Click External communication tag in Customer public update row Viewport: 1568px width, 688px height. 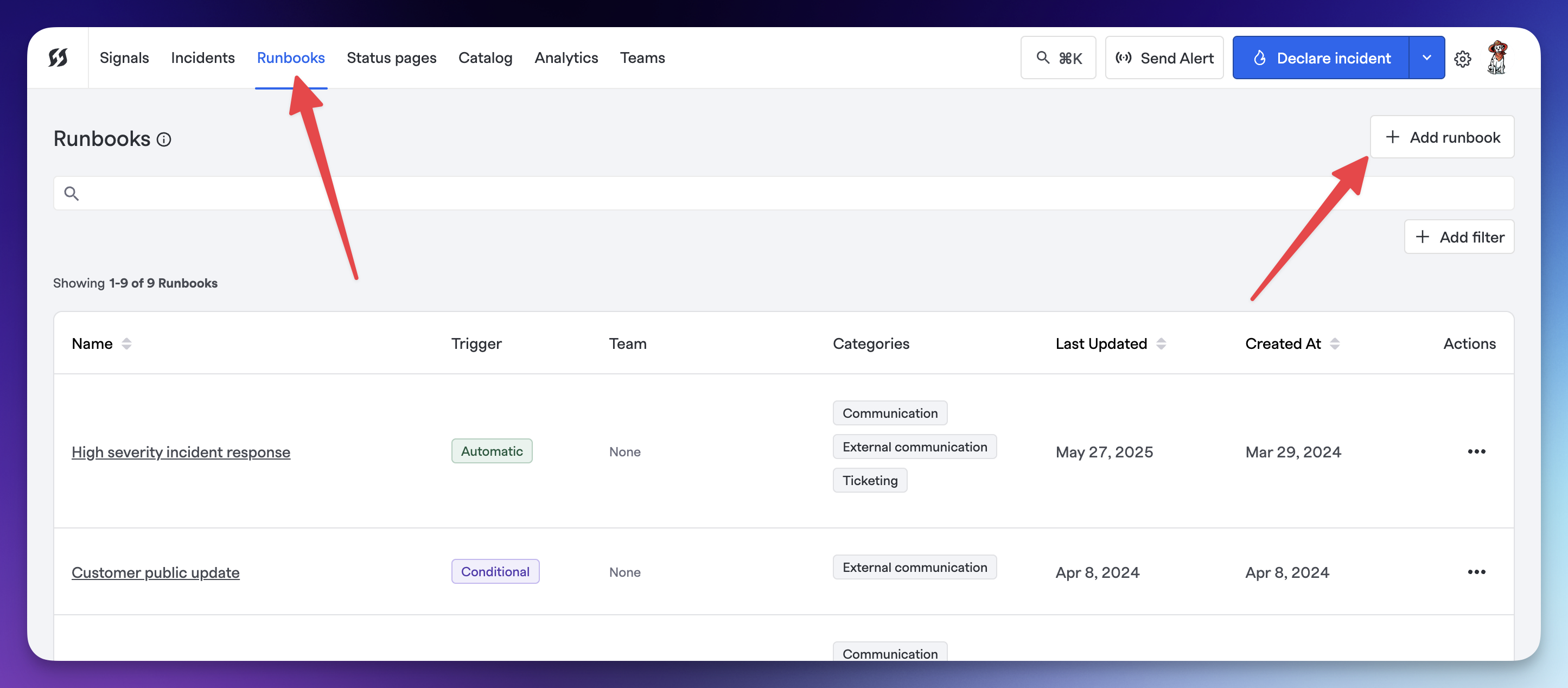pos(914,568)
